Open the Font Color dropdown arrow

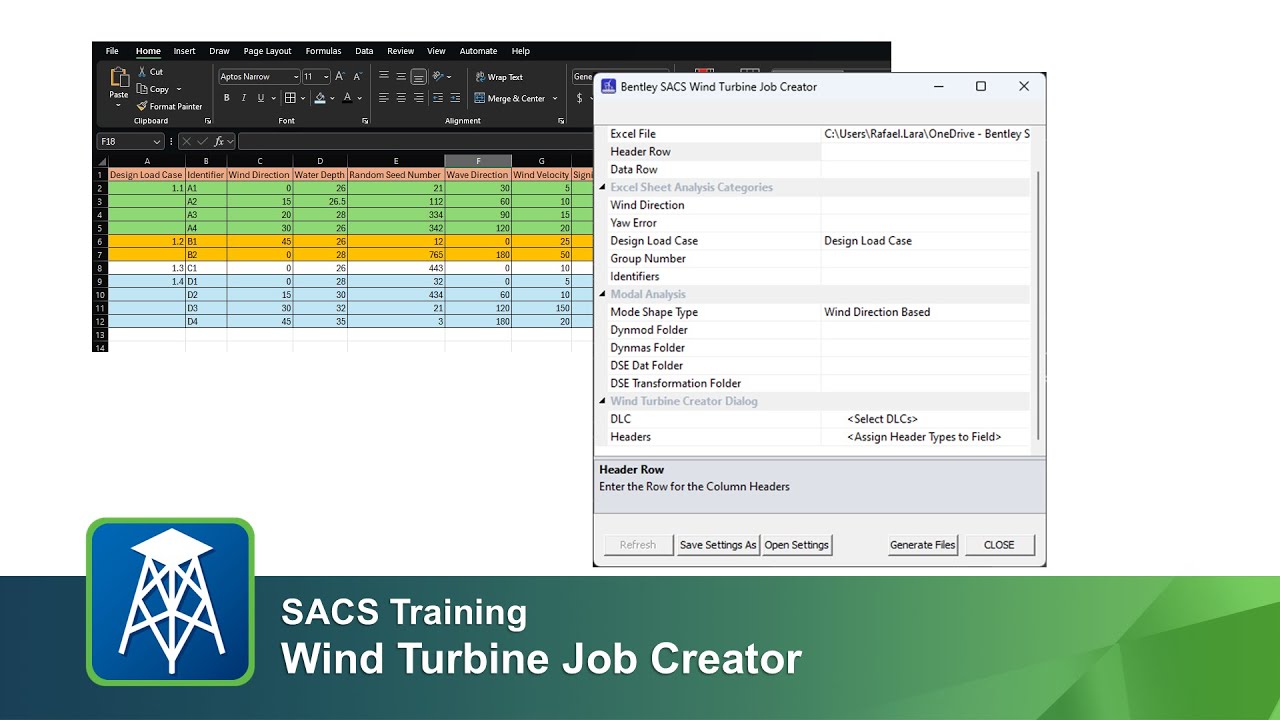click(359, 98)
